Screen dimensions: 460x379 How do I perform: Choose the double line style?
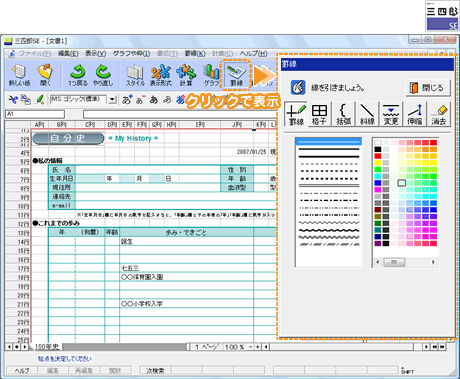click(329, 185)
